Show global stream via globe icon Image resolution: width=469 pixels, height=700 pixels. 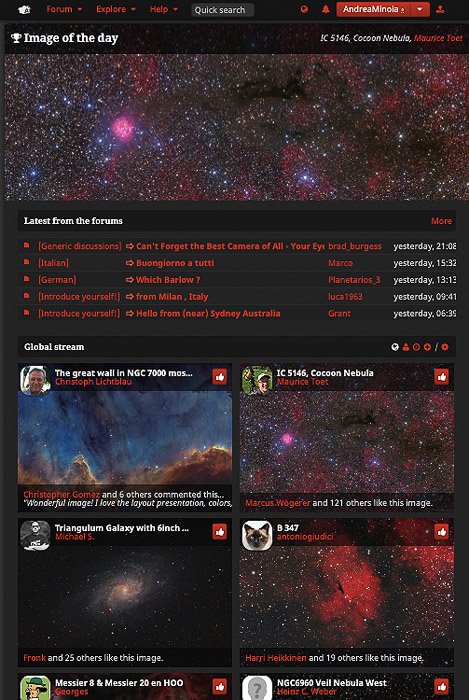(394, 347)
